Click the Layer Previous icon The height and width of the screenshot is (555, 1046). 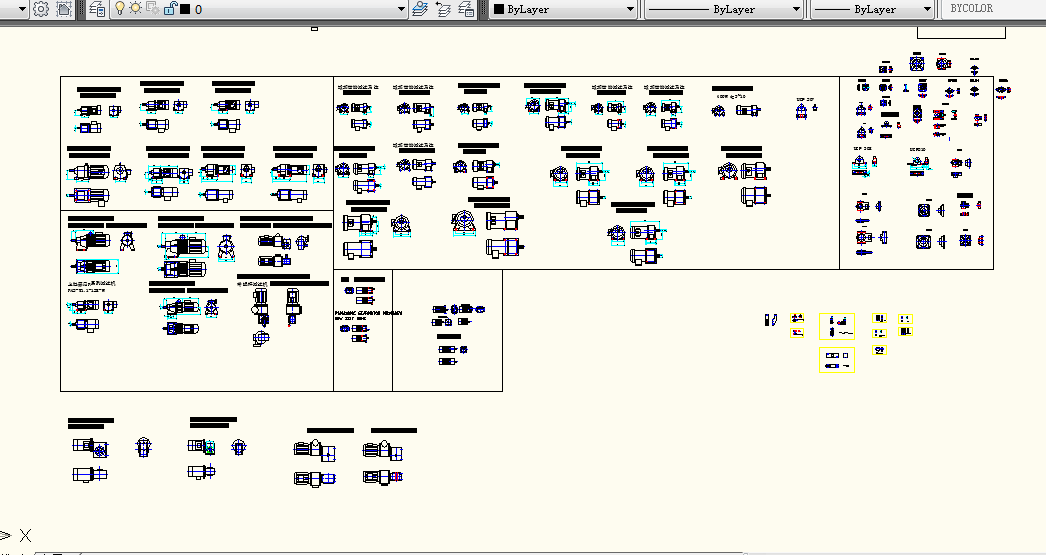pos(444,9)
